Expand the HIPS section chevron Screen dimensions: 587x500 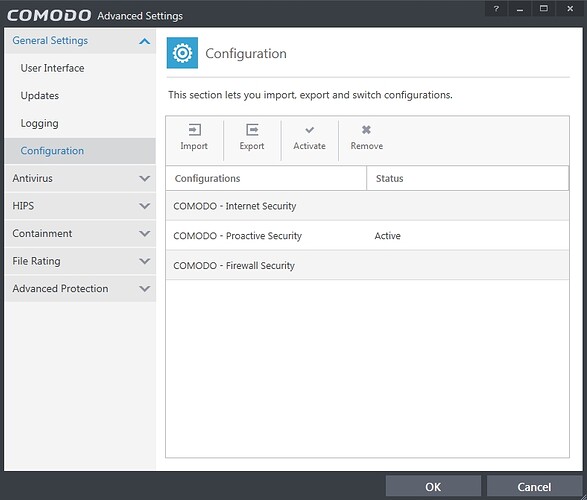[145, 206]
